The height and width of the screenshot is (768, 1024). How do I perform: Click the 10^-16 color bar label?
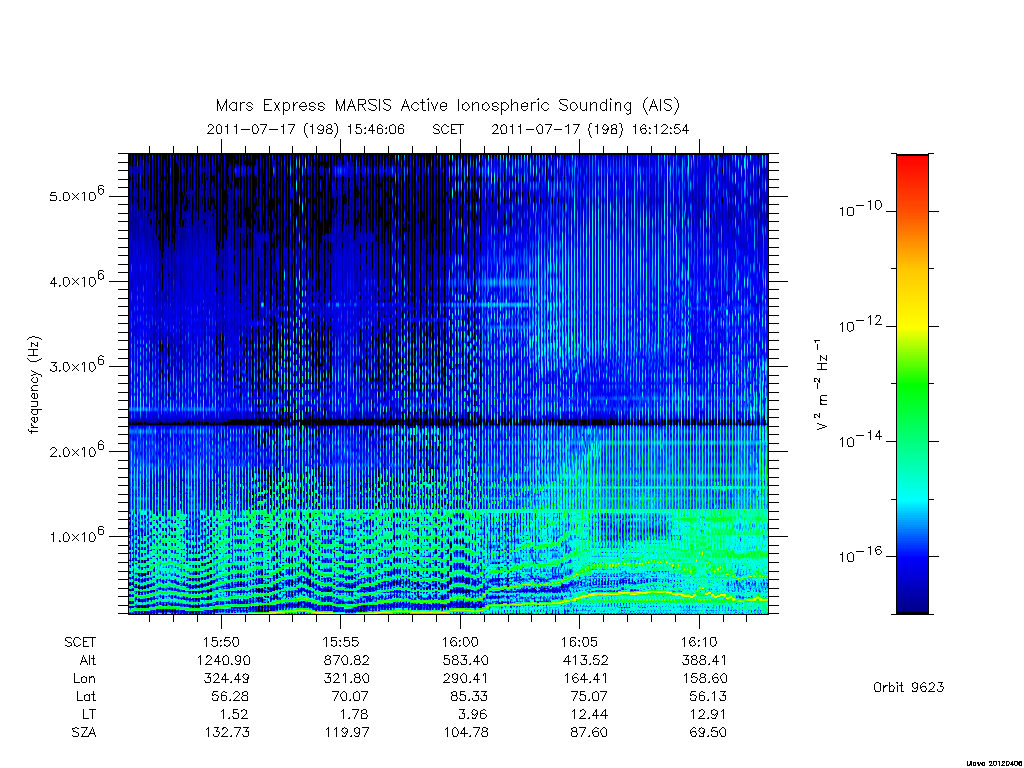tap(860, 554)
